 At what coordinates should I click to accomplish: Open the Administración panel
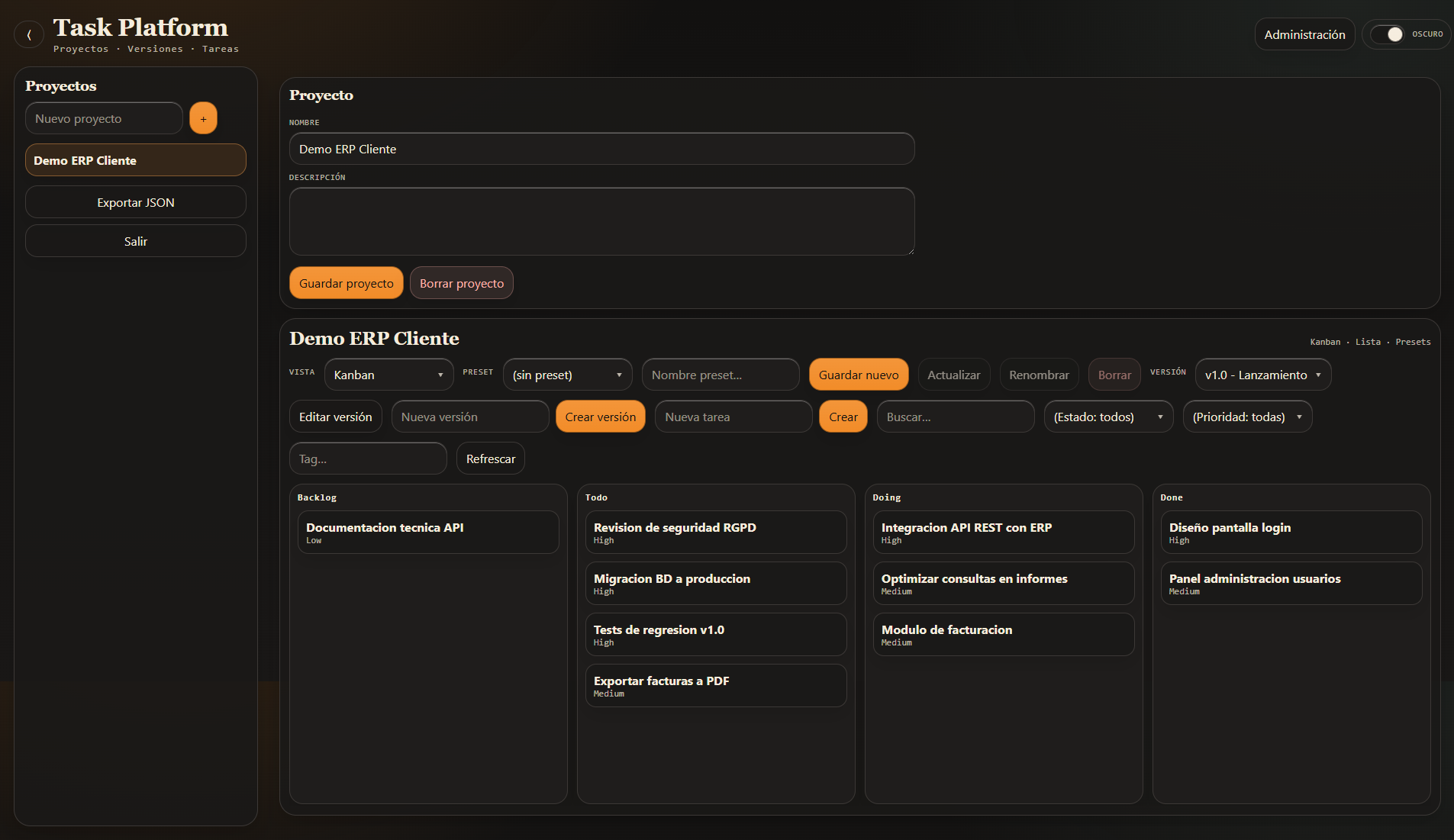pyautogui.click(x=1304, y=34)
